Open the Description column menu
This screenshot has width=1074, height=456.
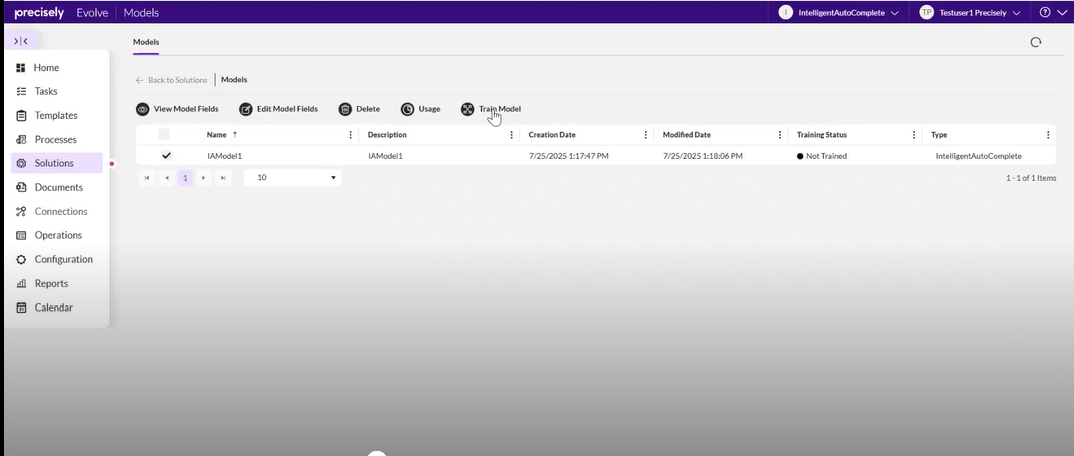coord(512,135)
